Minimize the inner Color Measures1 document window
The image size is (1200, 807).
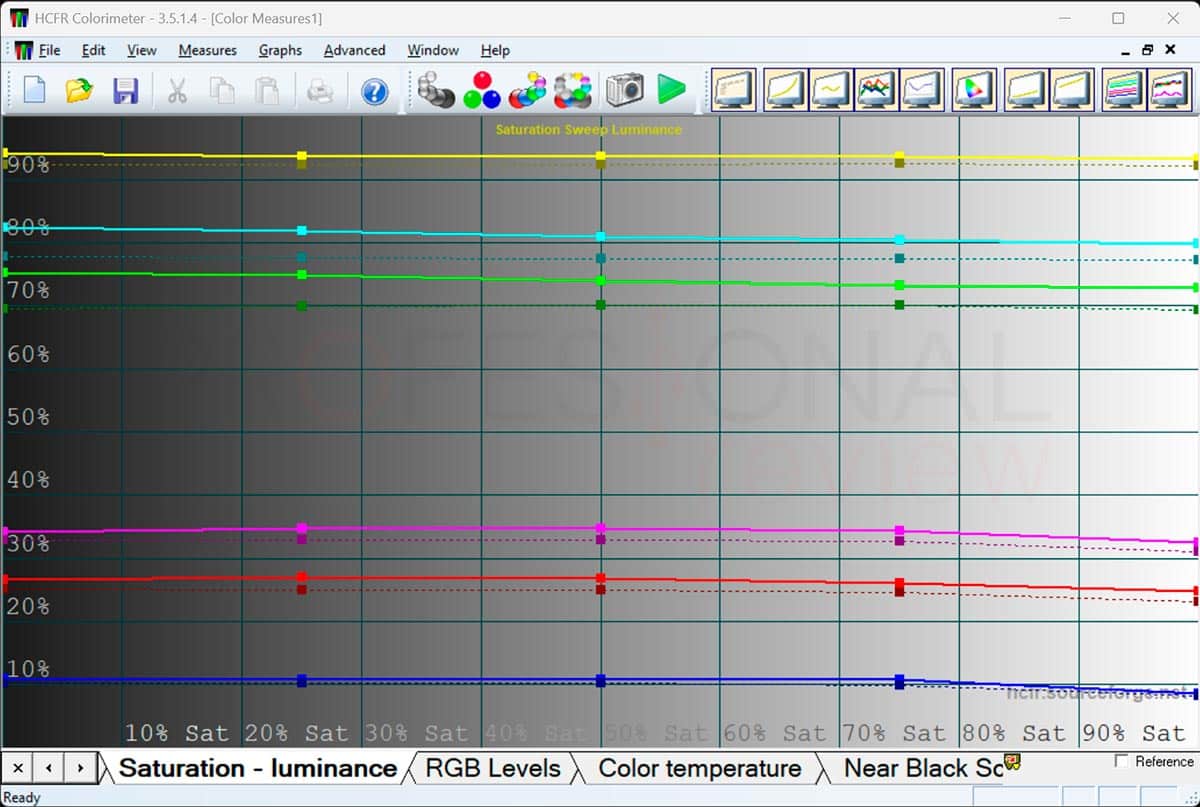click(x=1126, y=50)
